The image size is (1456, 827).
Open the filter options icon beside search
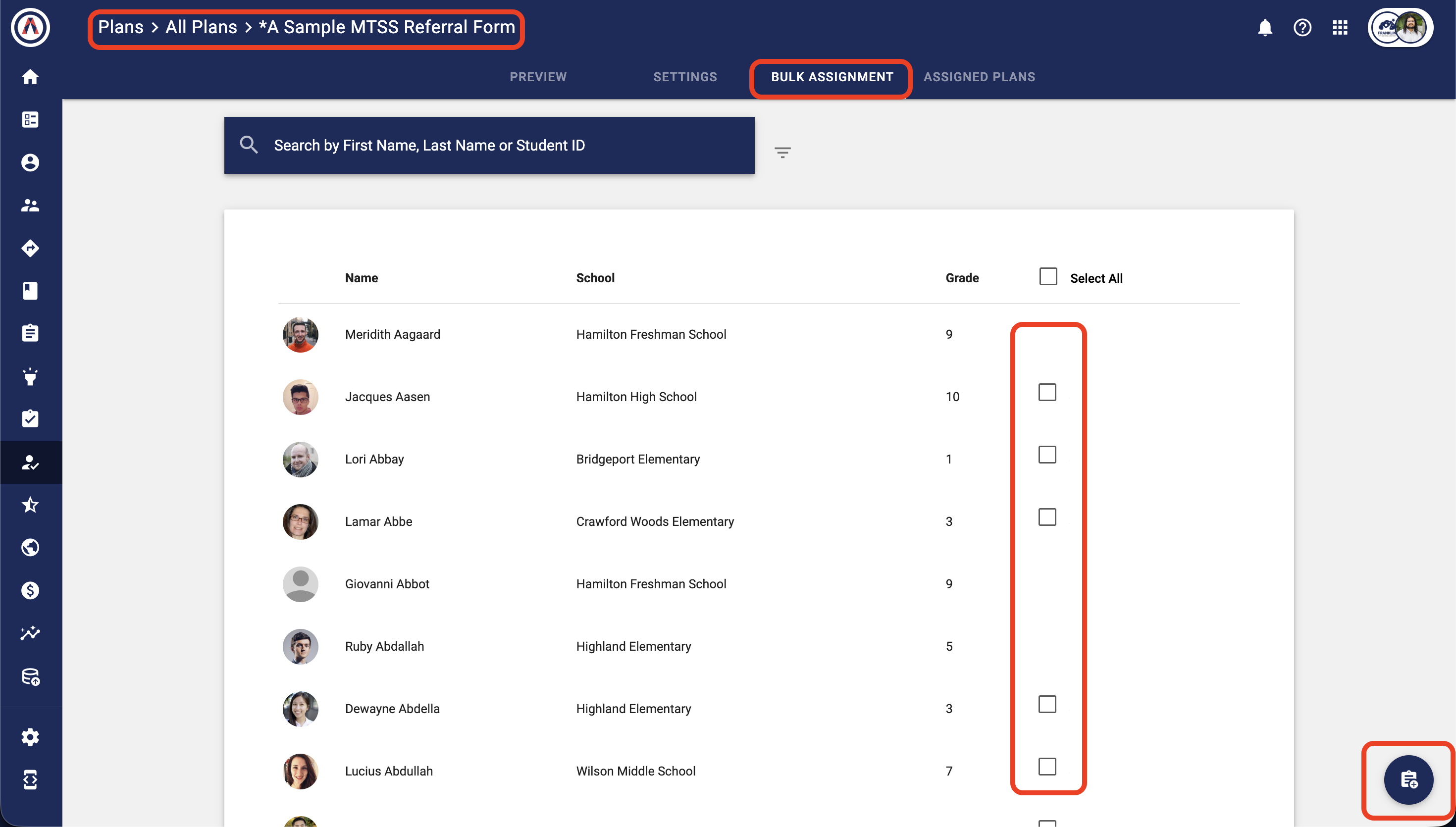pos(782,152)
